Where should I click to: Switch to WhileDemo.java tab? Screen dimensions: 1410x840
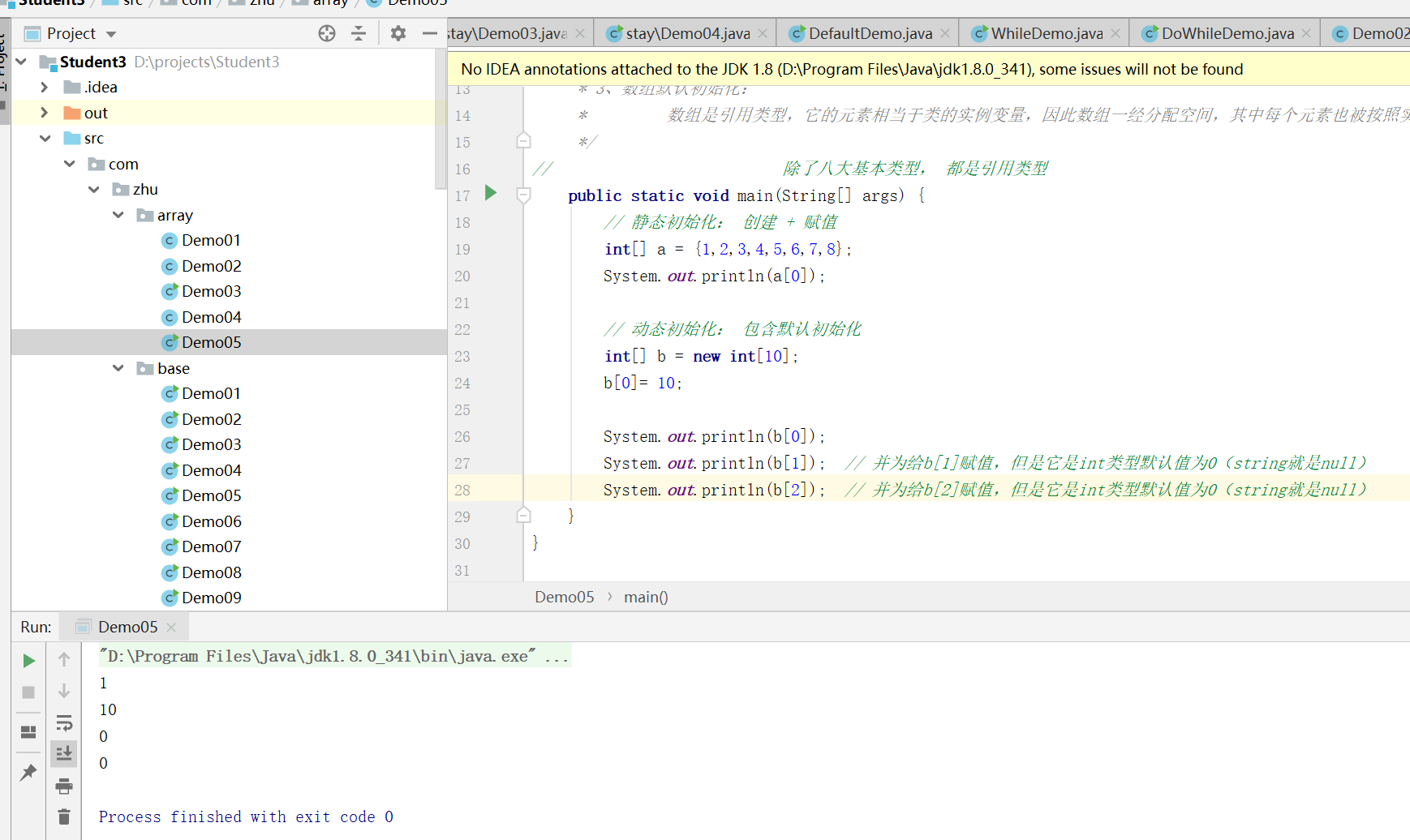coord(1046,33)
